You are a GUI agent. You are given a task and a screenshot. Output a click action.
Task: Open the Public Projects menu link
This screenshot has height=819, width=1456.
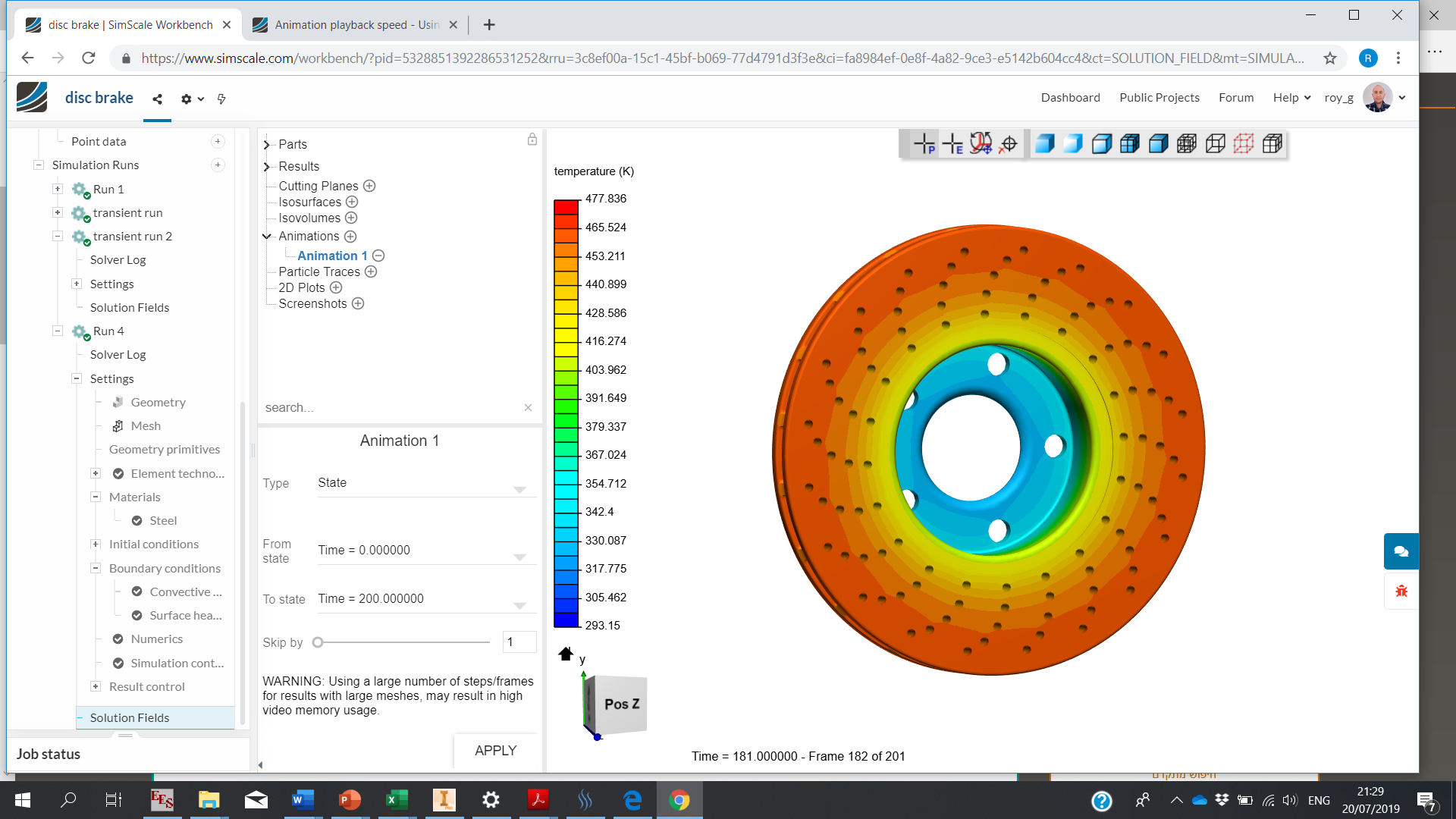point(1159,97)
